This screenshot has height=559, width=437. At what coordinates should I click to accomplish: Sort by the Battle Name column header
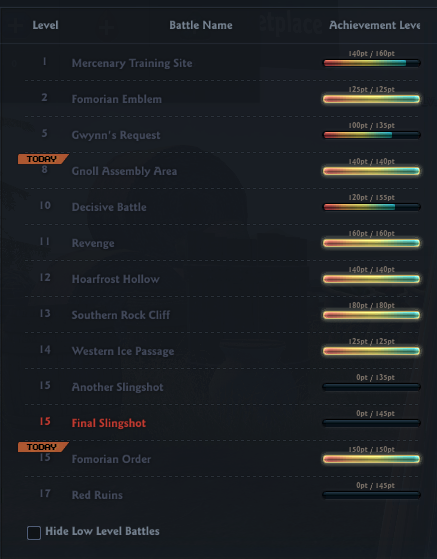coord(201,25)
